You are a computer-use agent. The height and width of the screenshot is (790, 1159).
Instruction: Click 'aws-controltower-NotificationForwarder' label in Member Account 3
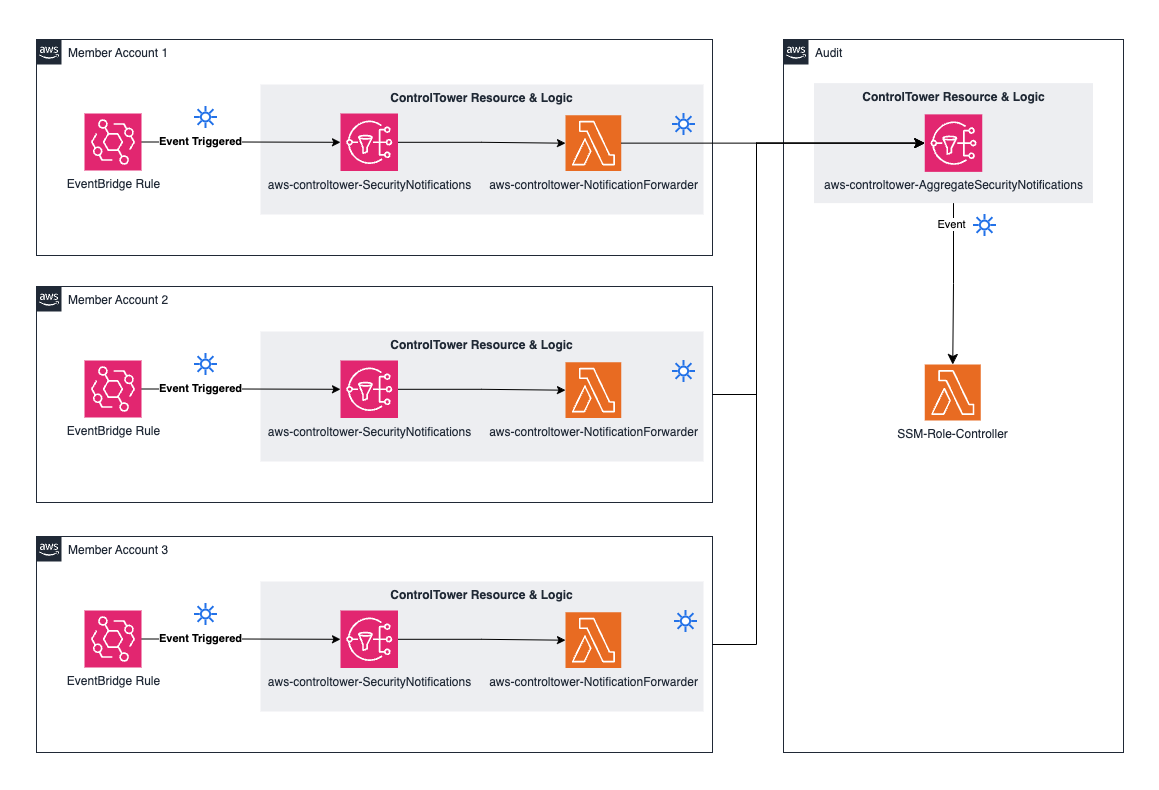tap(594, 681)
